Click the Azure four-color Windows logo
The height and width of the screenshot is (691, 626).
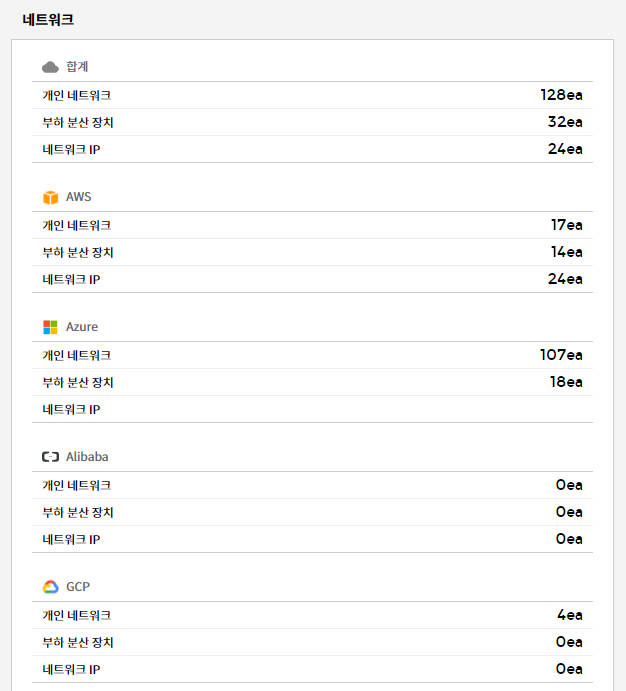(50, 327)
